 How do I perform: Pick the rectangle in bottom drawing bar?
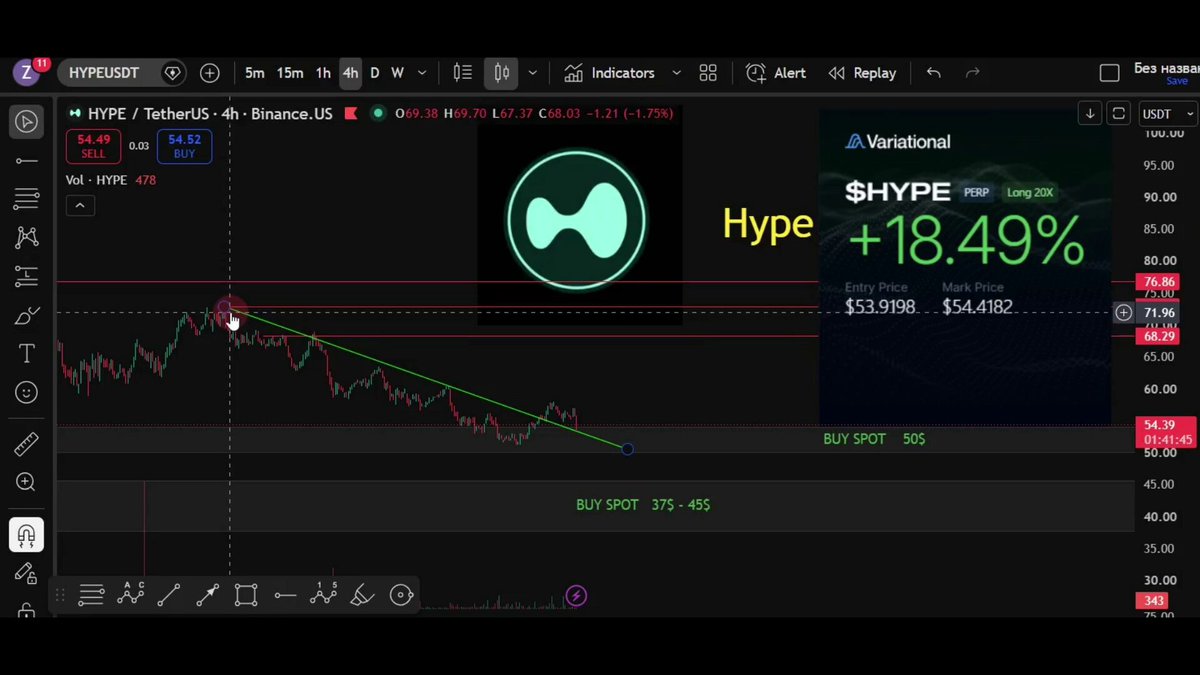[x=246, y=596]
